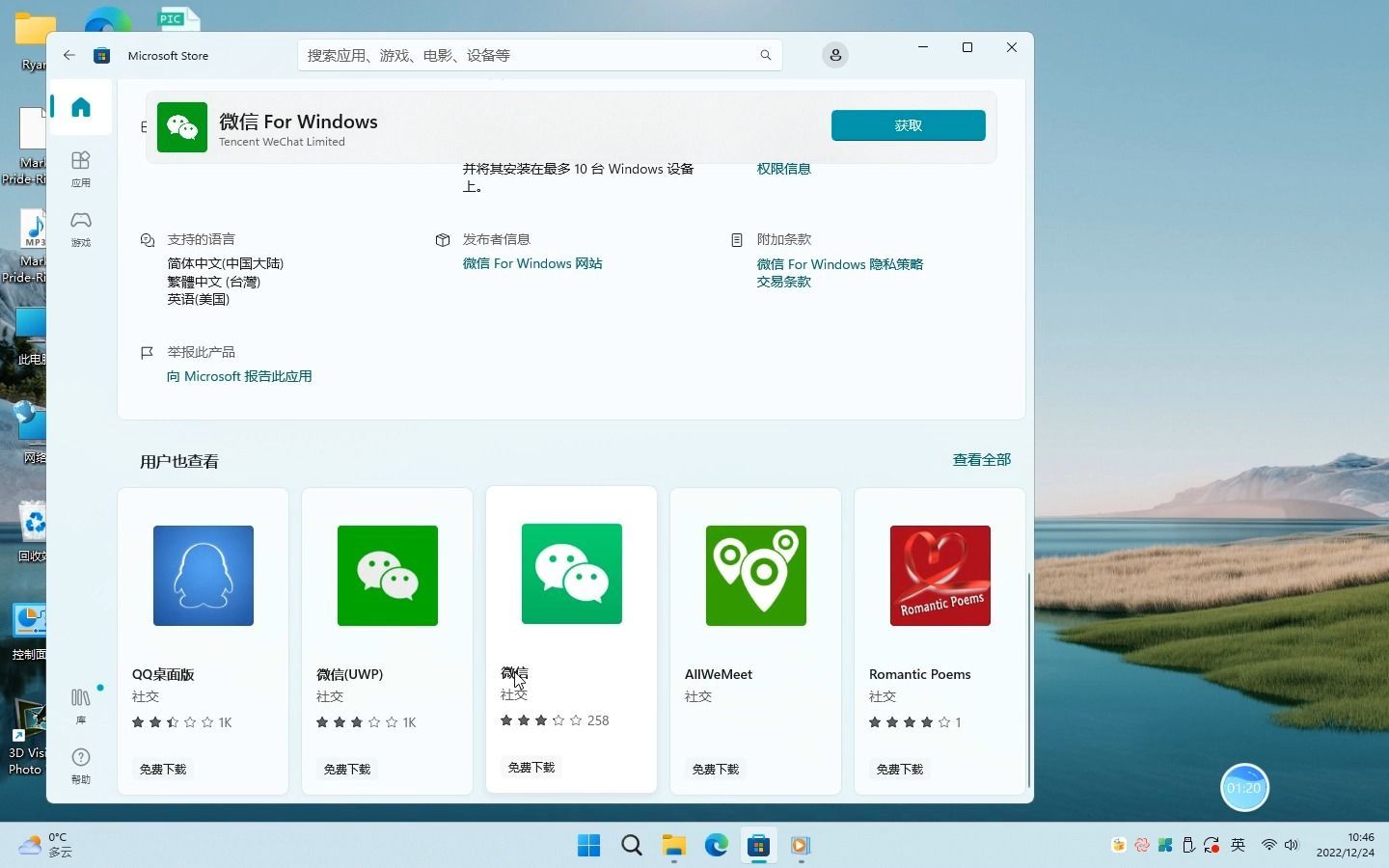Open File Explorer from the taskbar
Viewport: 1389px width, 868px height.
[673, 846]
